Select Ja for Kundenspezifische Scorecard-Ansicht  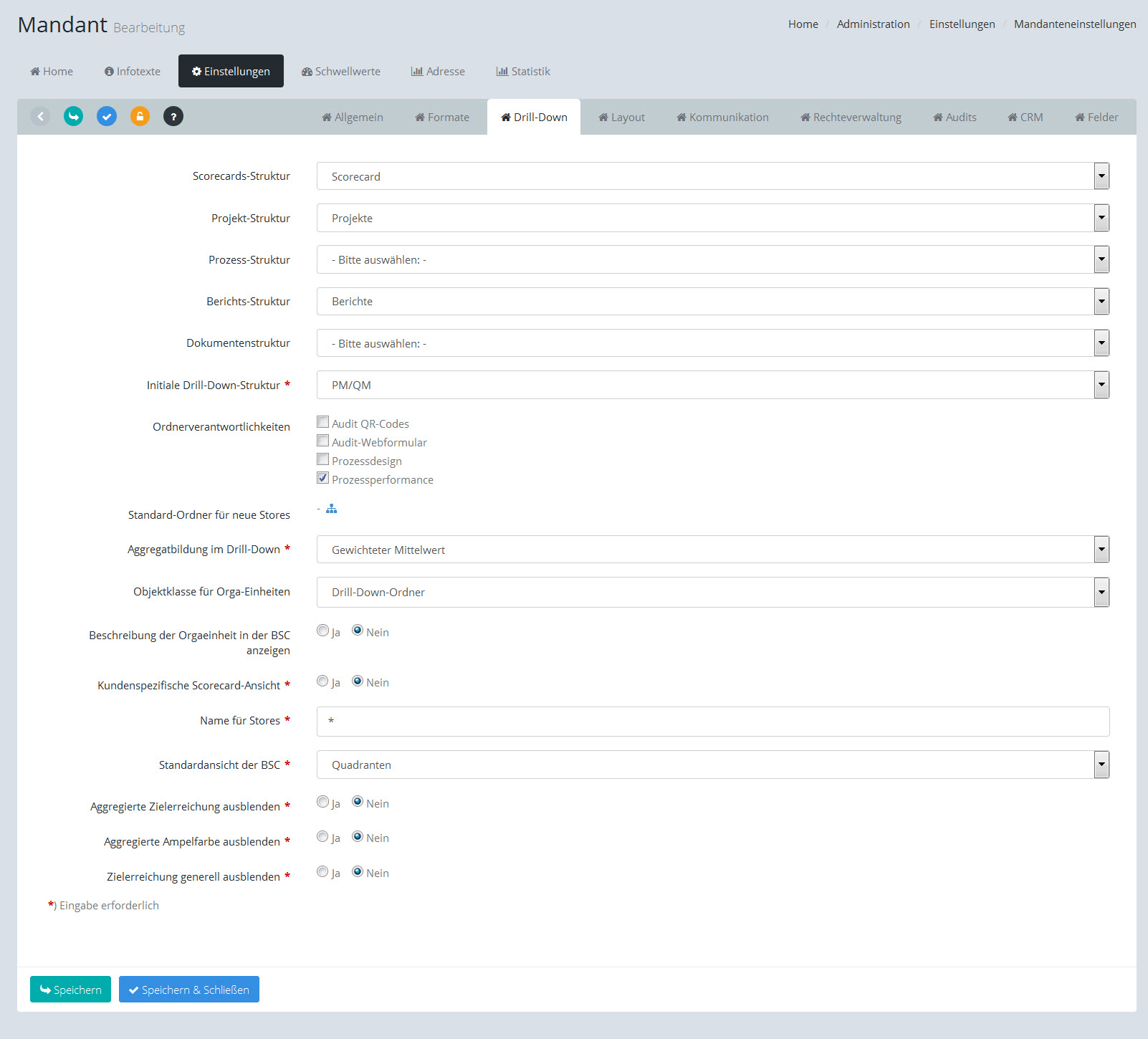click(x=322, y=681)
